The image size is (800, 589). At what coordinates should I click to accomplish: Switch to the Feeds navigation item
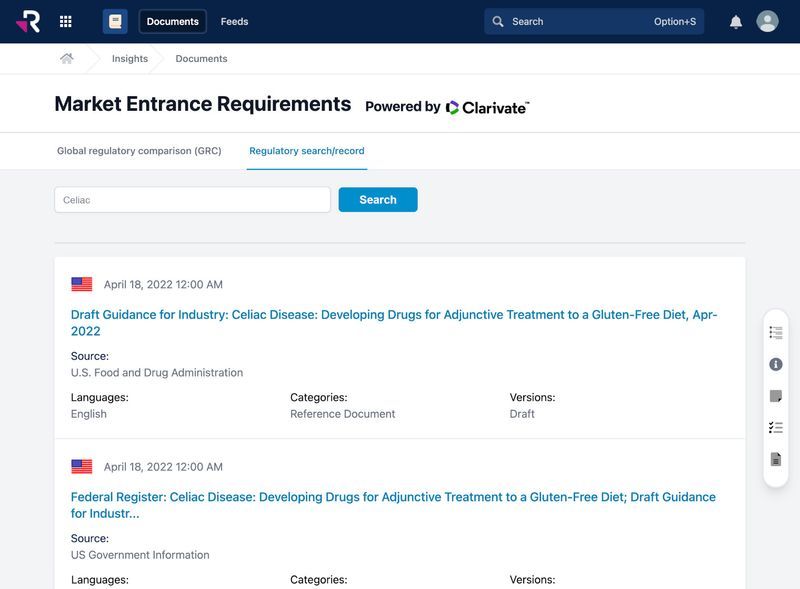point(234,20)
